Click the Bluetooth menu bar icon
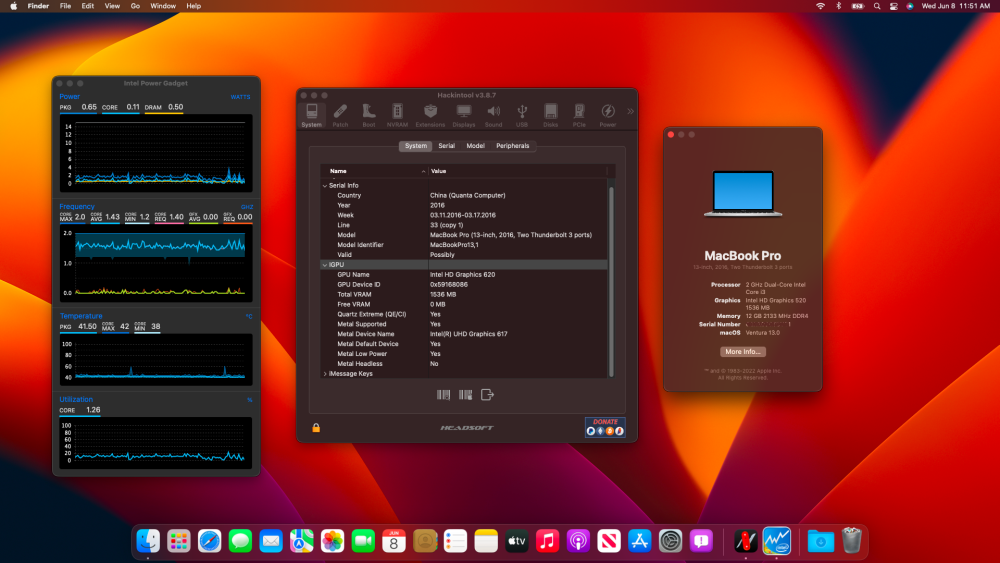The width and height of the screenshot is (1000, 563). coord(839,6)
